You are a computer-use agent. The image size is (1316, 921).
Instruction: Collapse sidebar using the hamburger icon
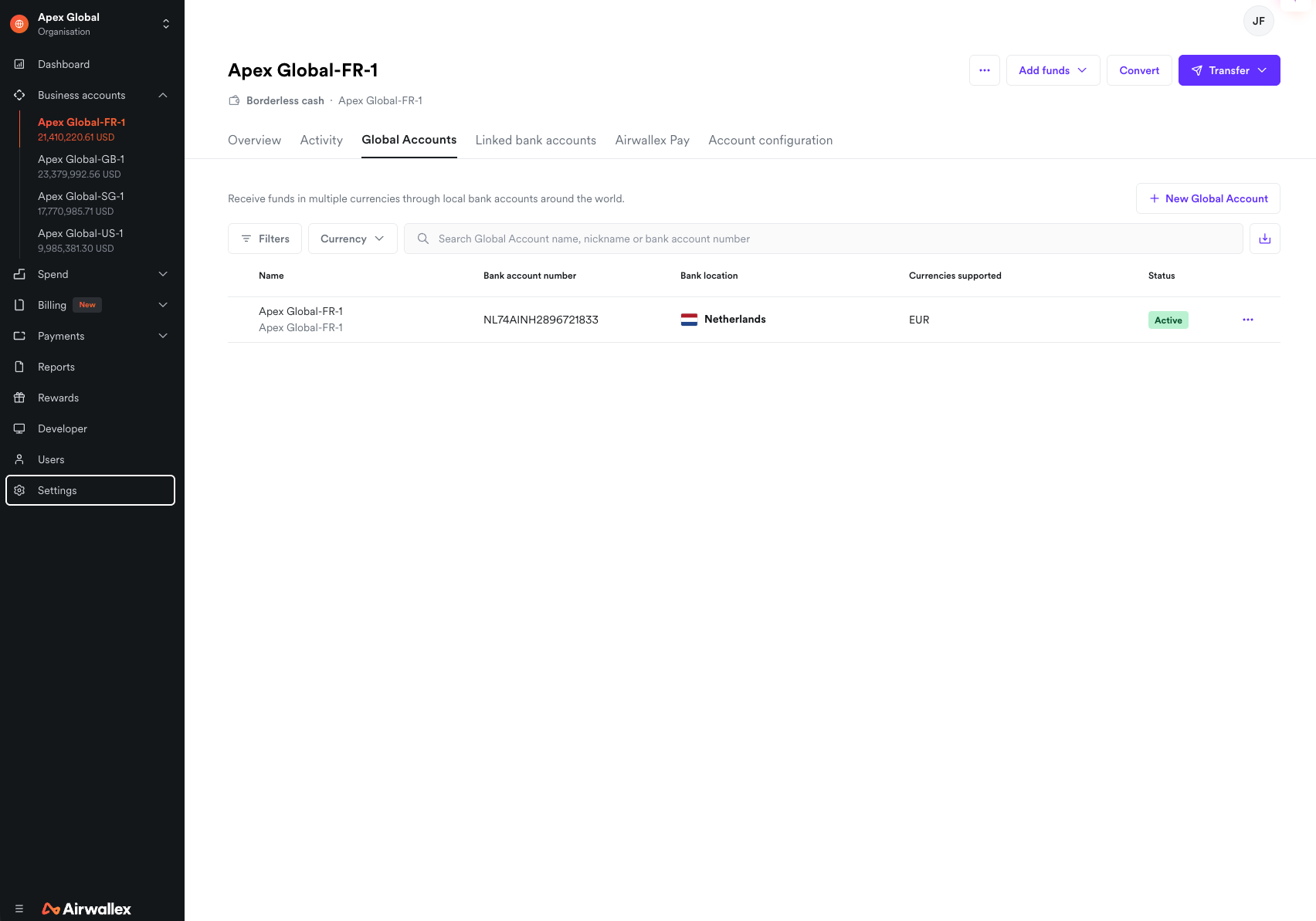(x=19, y=909)
